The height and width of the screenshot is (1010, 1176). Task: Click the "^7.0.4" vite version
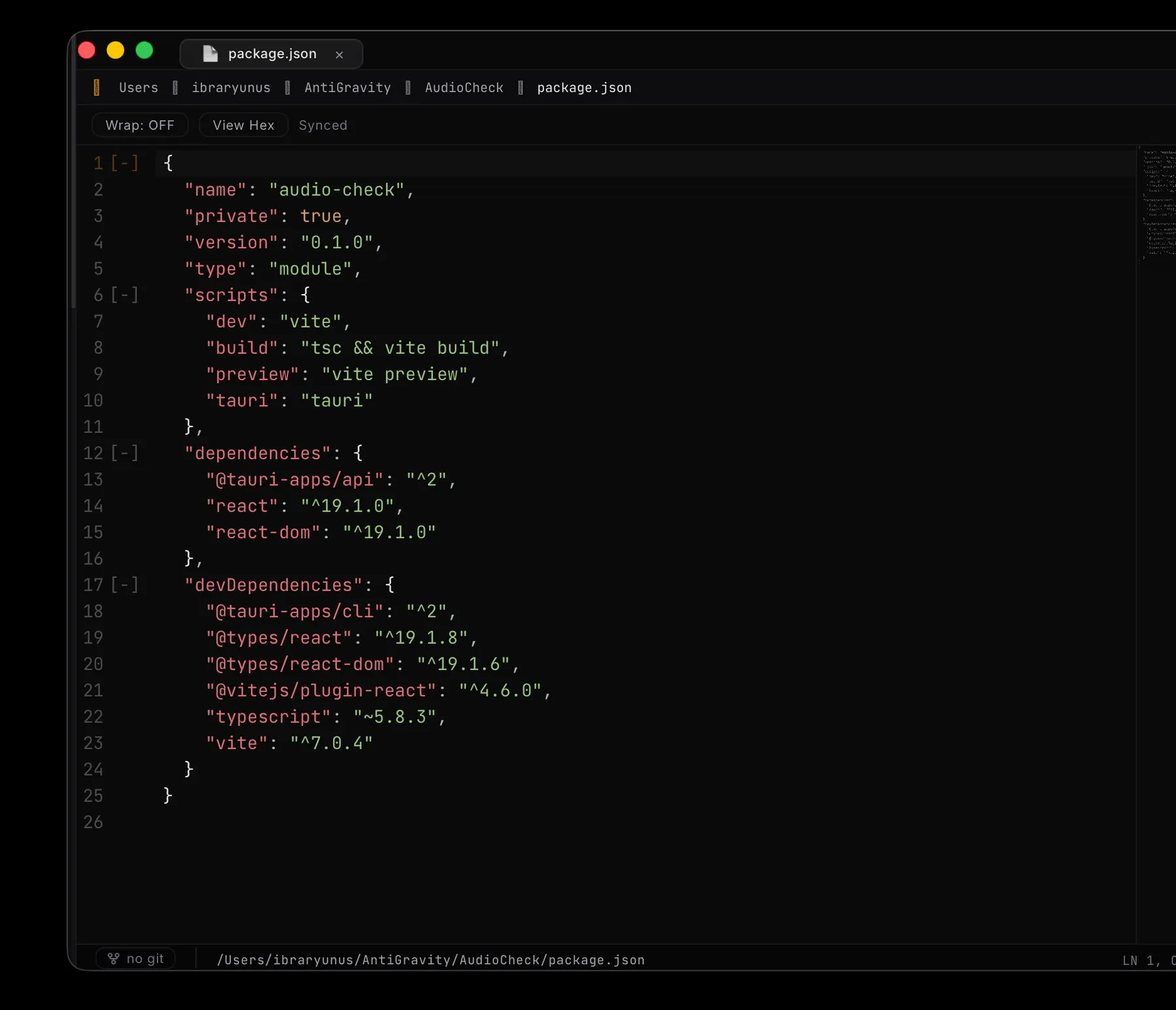pyautogui.click(x=332, y=743)
